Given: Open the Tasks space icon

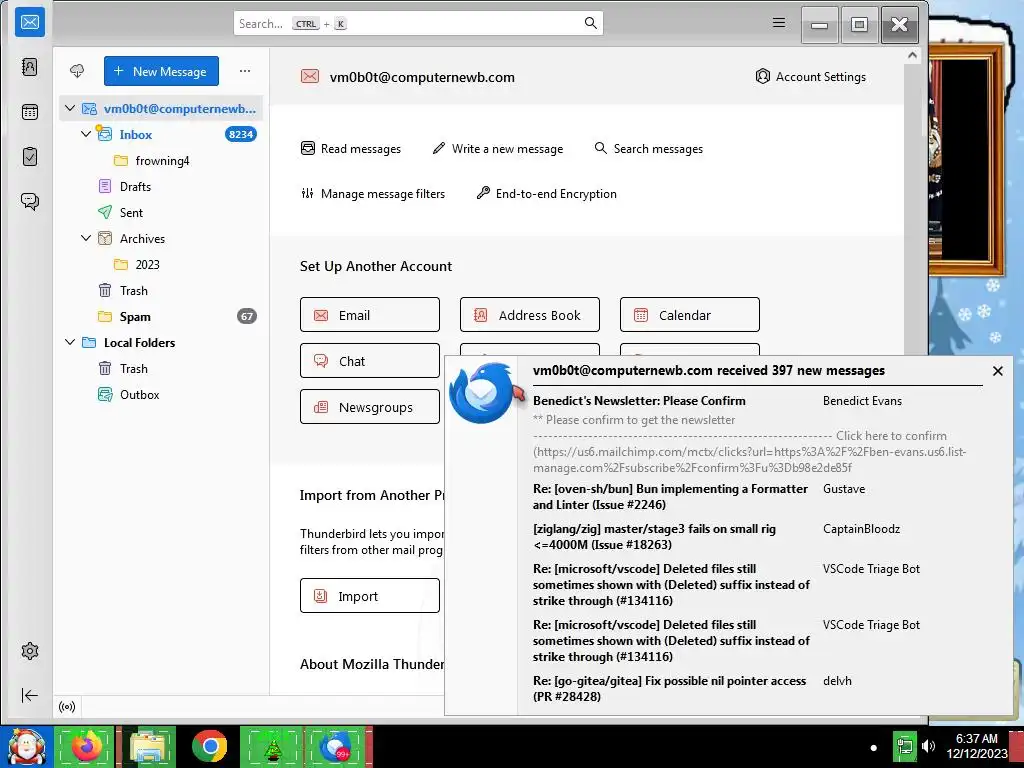Looking at the screenshot, I should pyautogui.click(x=30, y=156).
